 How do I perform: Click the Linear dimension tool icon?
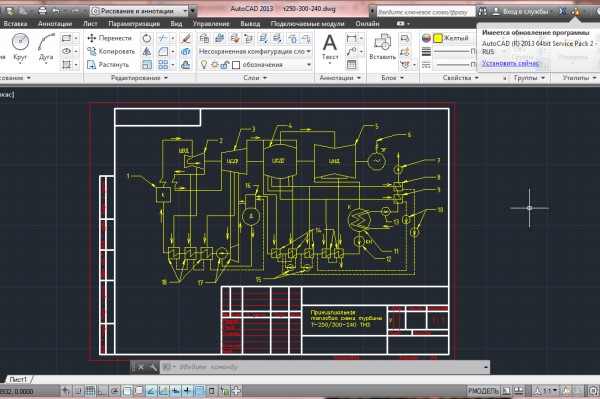(x=351, y=38)
